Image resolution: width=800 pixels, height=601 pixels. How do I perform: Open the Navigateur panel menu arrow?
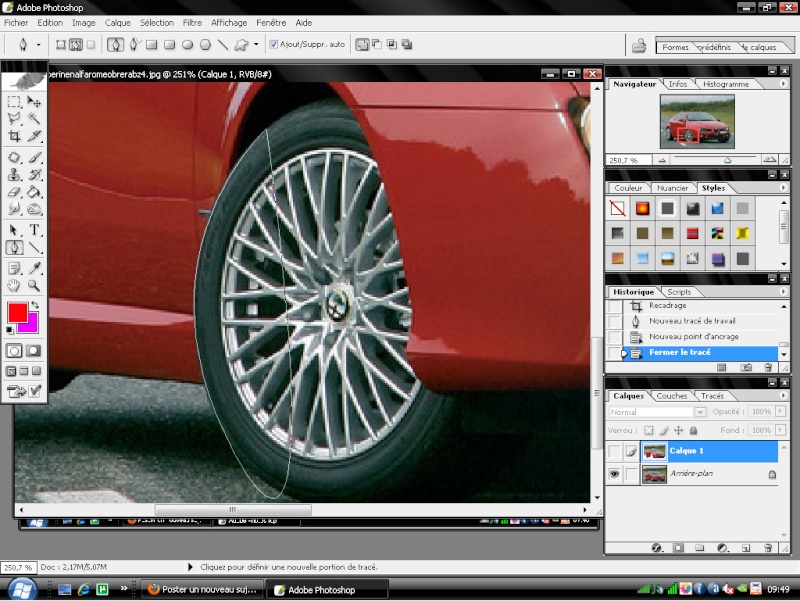pyautogui.click(x=783, y=84)
